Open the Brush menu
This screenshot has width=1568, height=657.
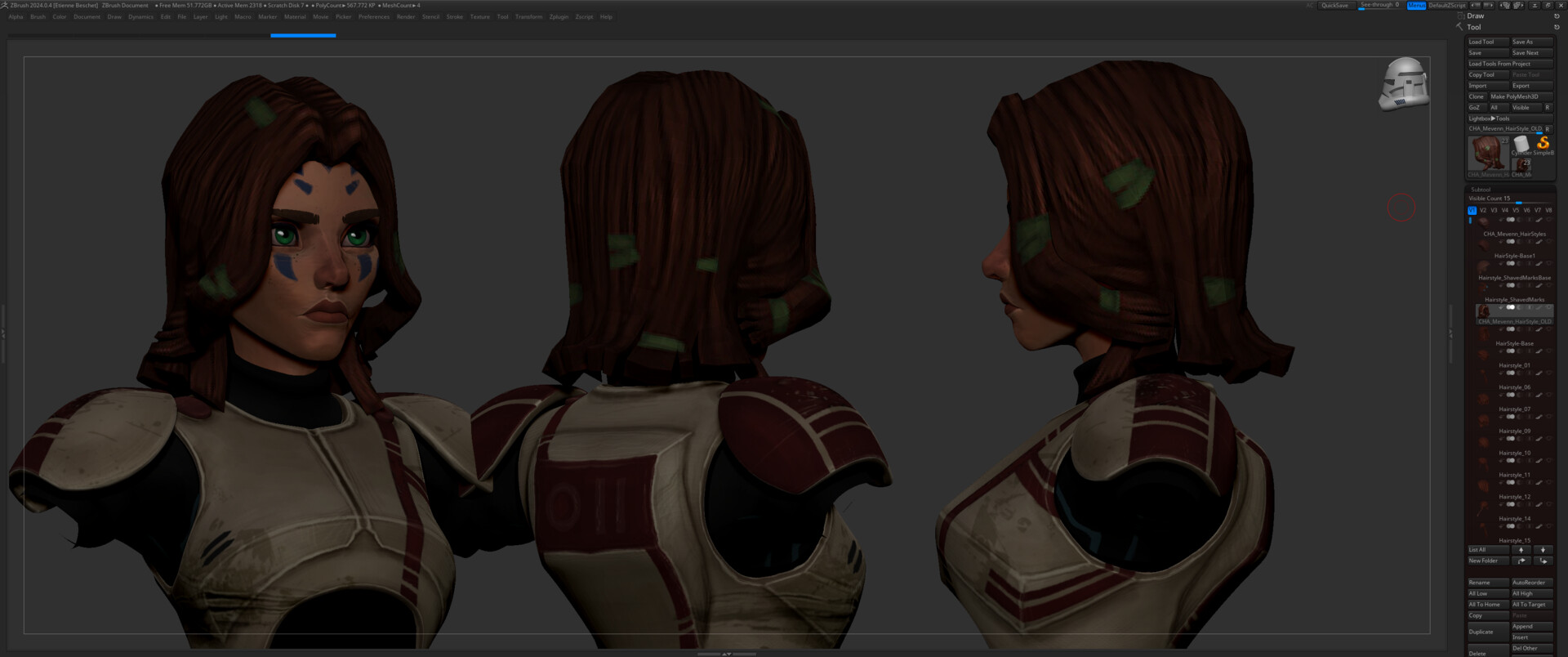(38, 16)
